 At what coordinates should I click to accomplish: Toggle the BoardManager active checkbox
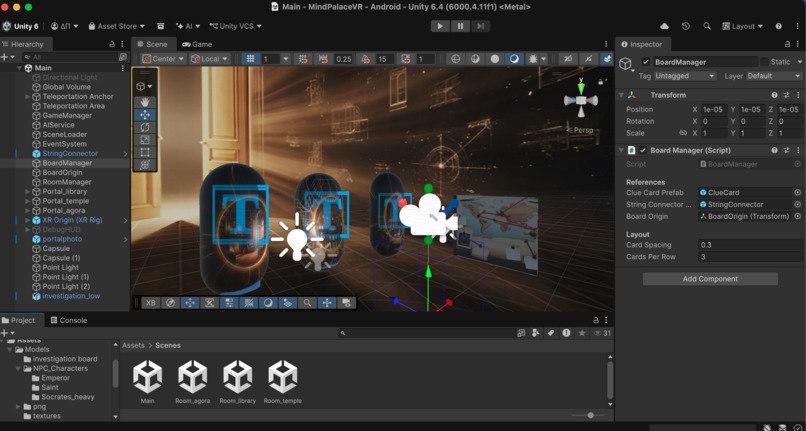pos(646,62)
